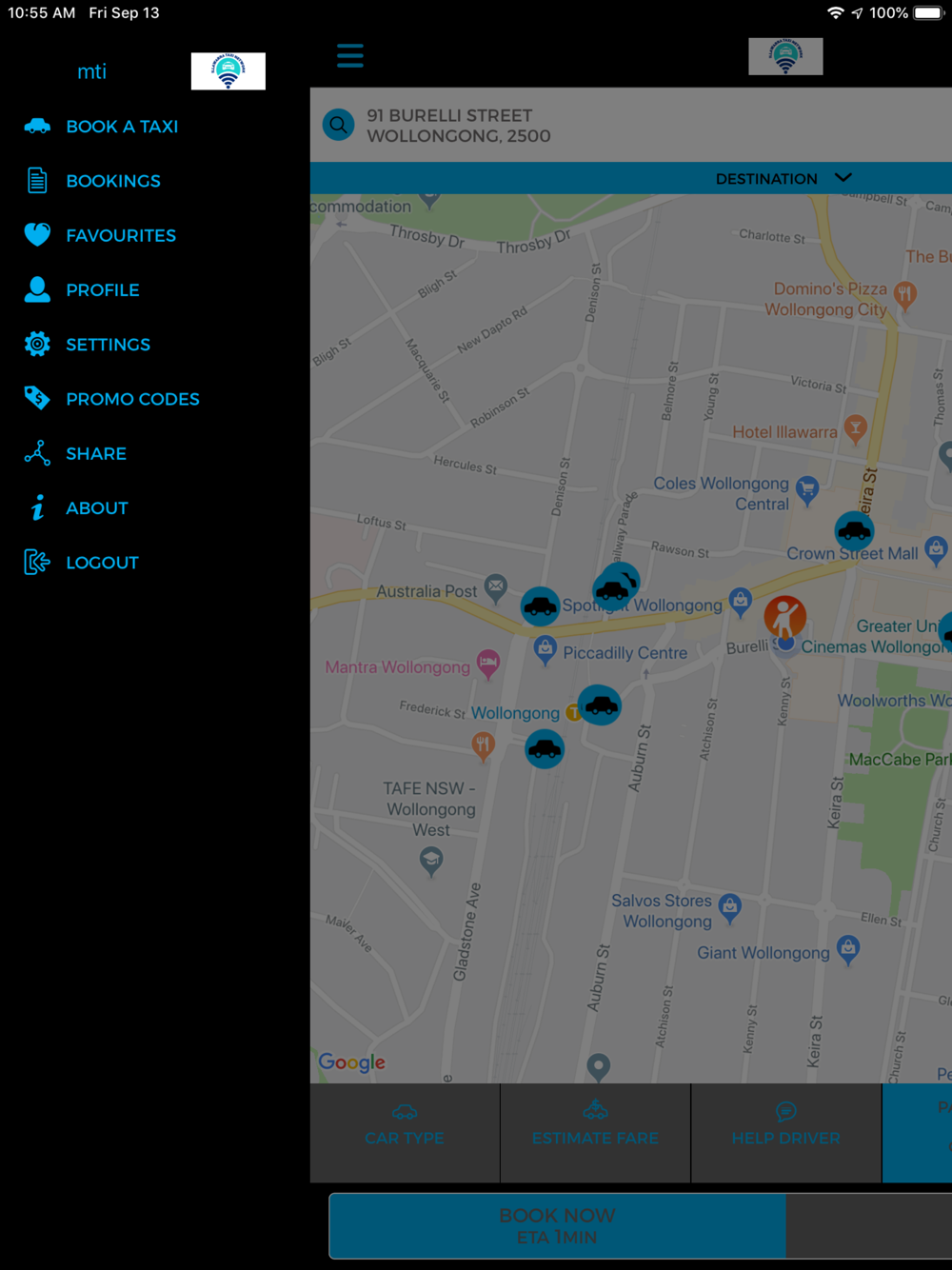Open the Bookings menu item
Image resolution: width=952 pixels, height=1270 pixels.
(x=113, y=181)
